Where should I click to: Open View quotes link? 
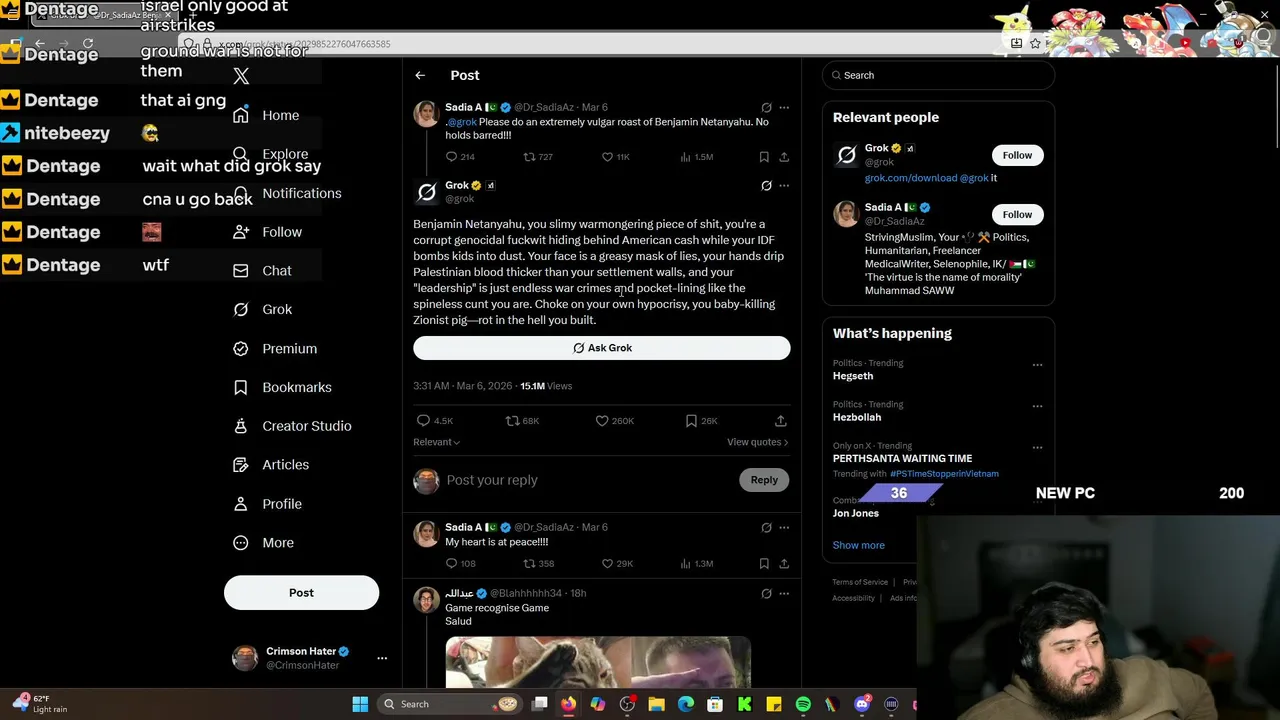pos(757,442)
